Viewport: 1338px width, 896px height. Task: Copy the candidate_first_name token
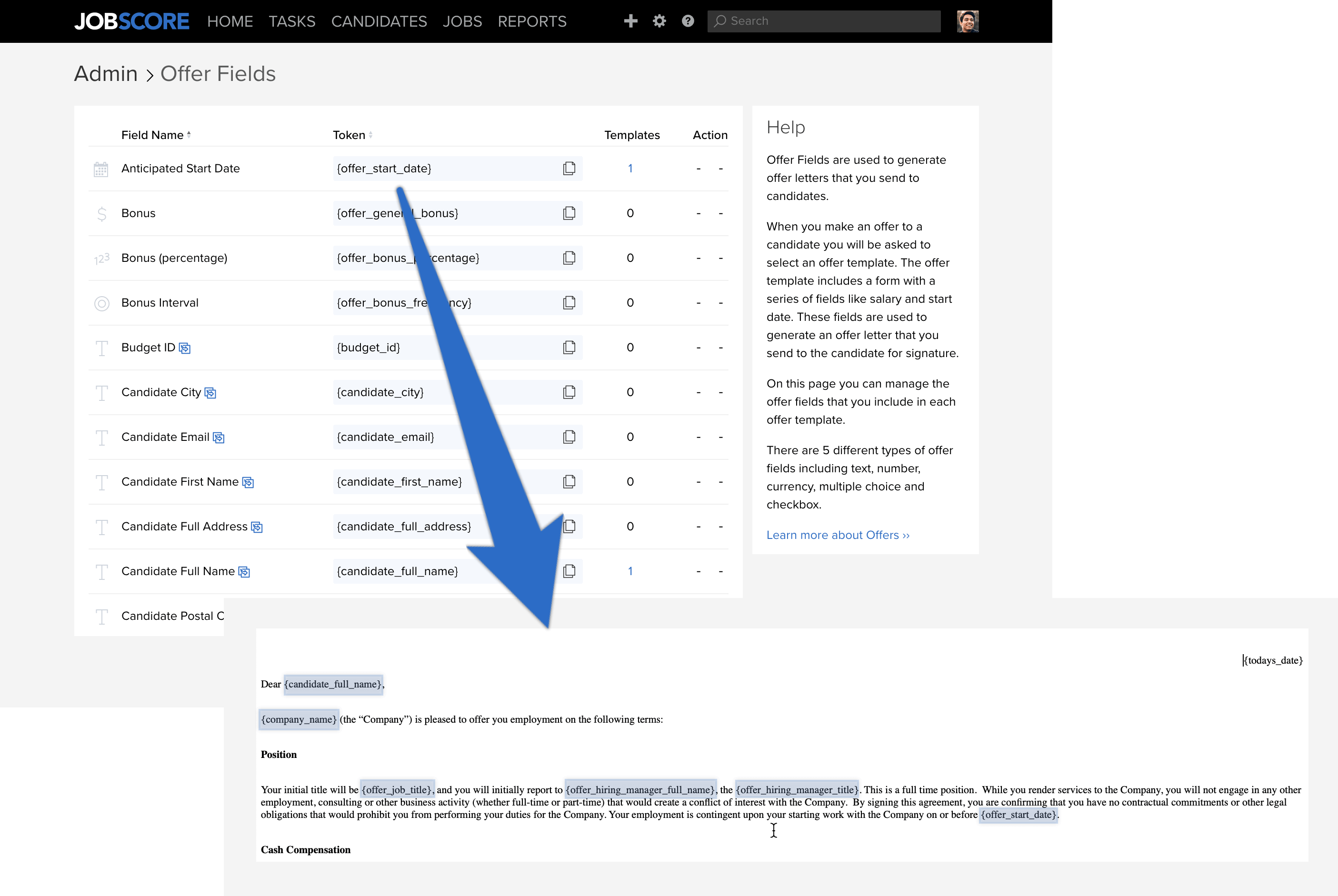pos(569,482)
